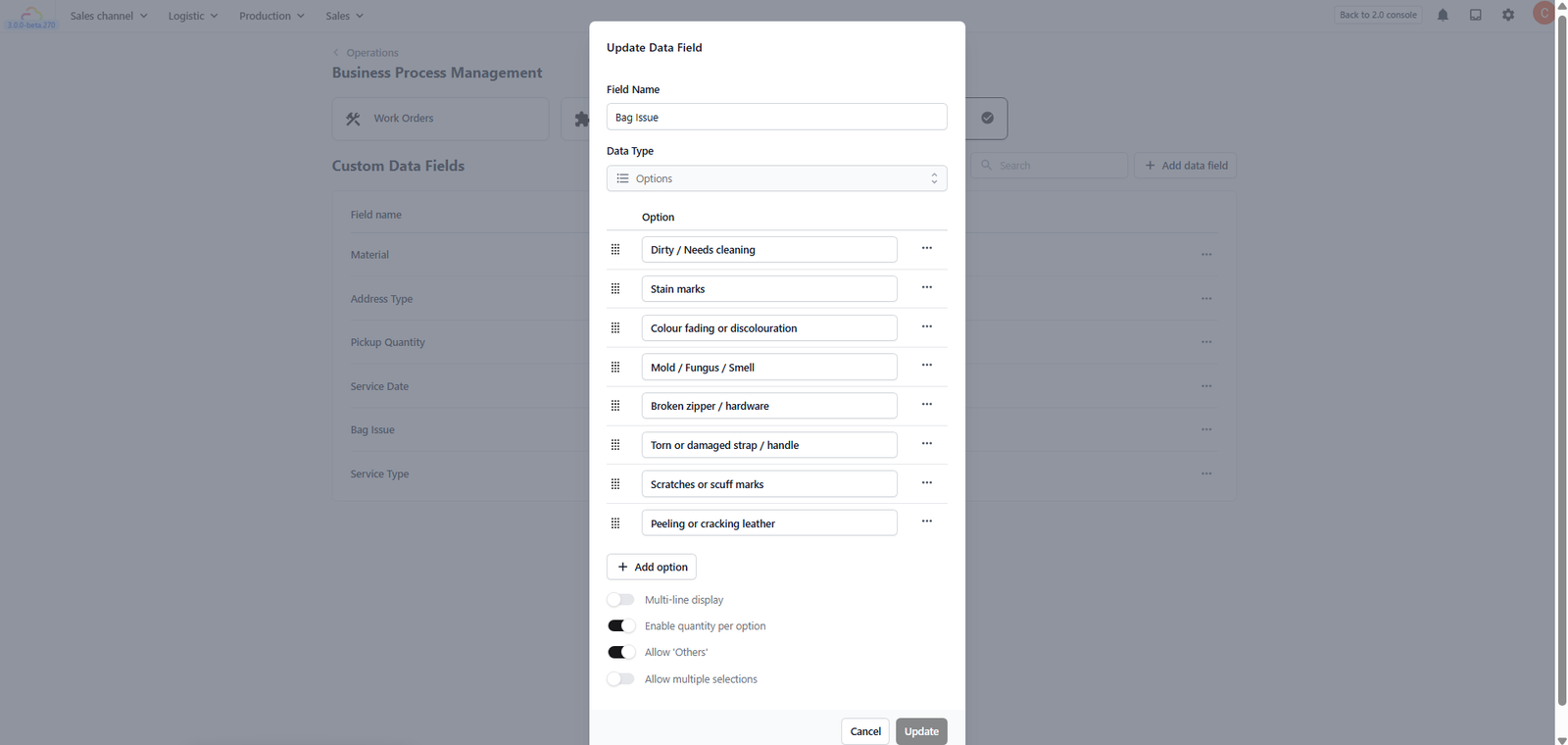Disable Enable quantity per option switch

tap(620, 625)
